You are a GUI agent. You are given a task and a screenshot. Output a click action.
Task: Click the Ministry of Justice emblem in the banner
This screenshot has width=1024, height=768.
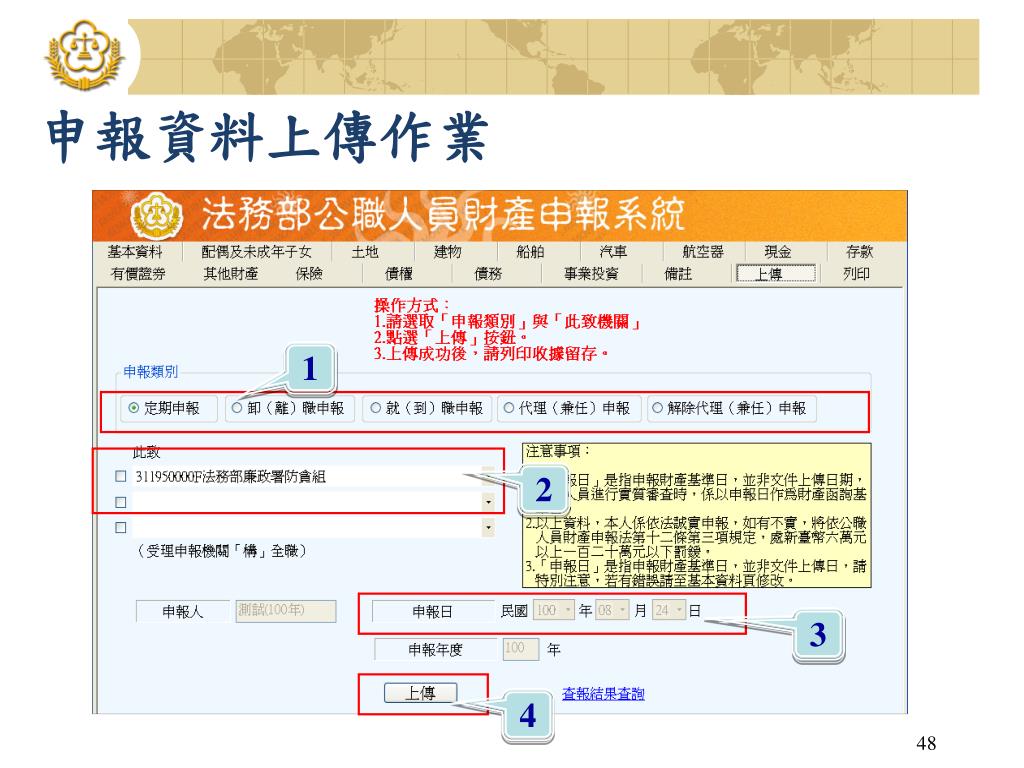coord(155,216)
